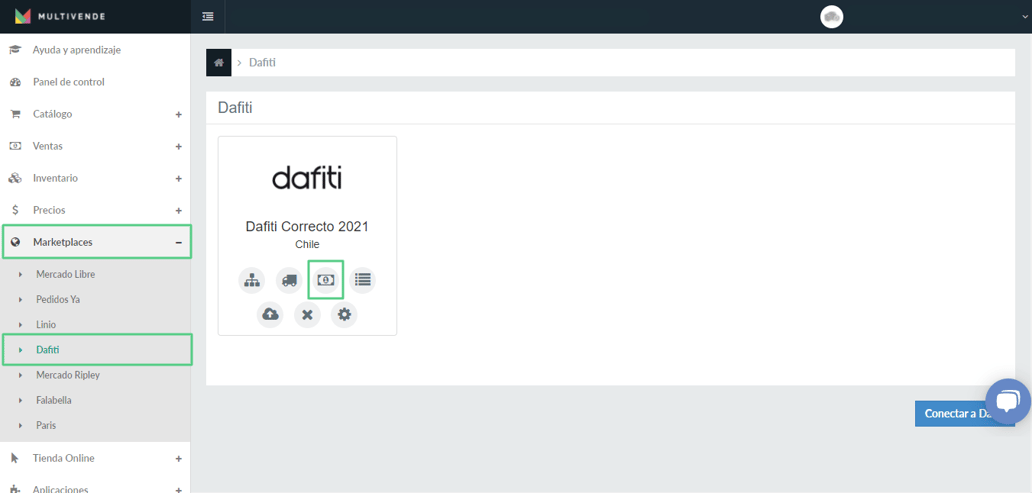Click the hierarchy/sitemap icon on Dafiti card
The width and height of the screenshot is (1032, 493).
251,280
